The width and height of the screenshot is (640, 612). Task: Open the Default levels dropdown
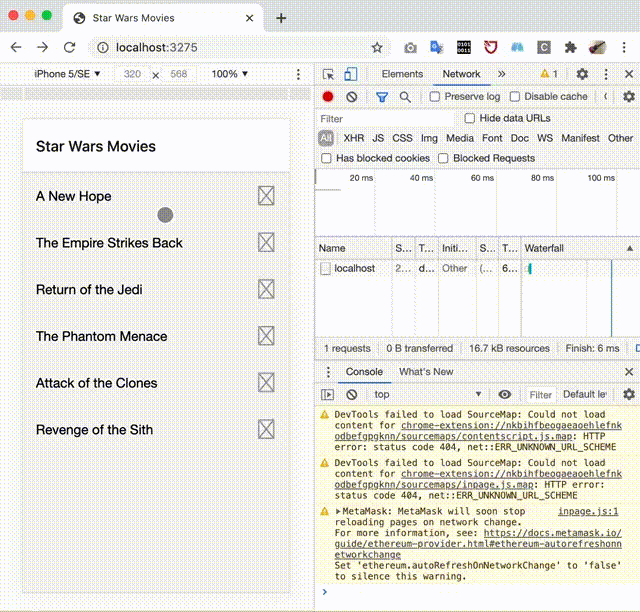(x=584, y=394)
